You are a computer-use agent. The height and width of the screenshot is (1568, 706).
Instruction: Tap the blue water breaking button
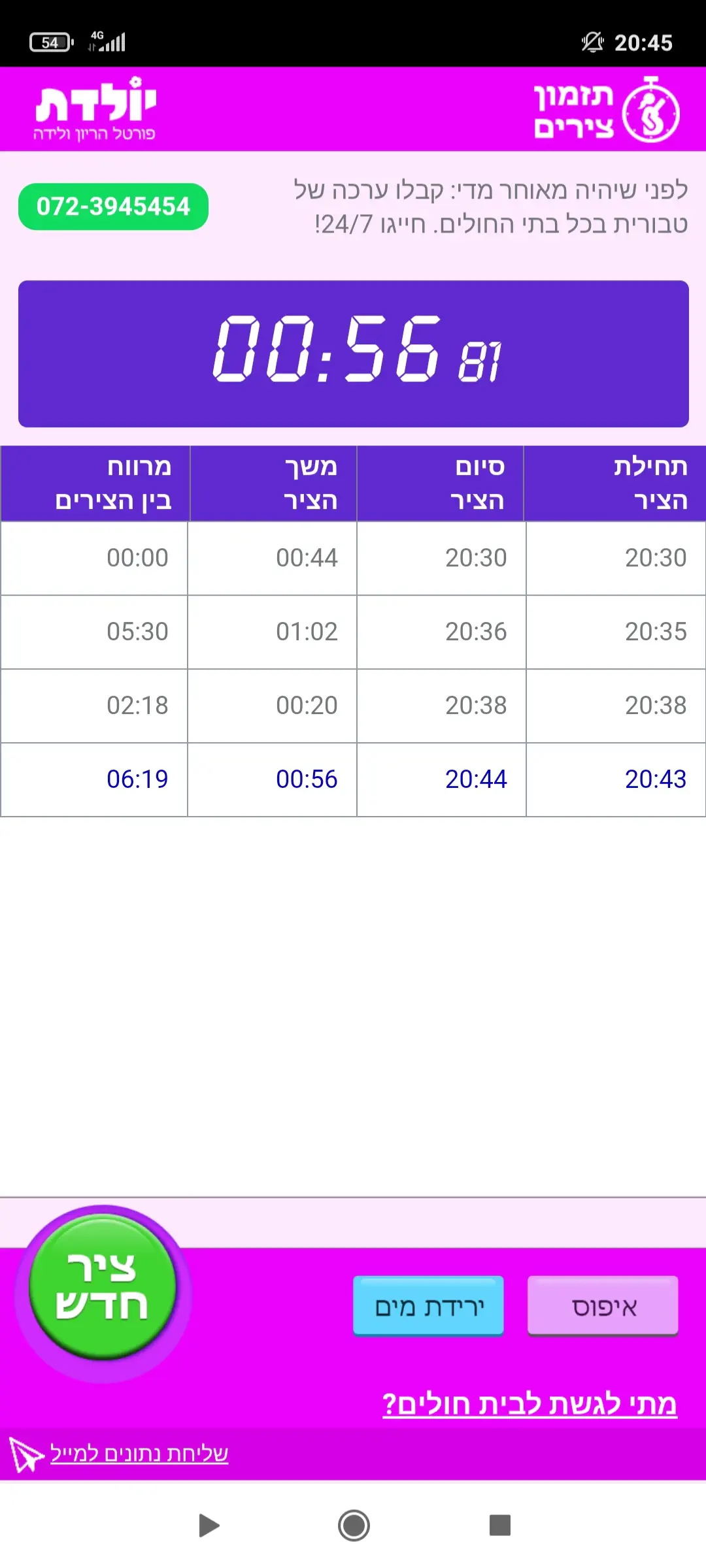coord(428,1306)
